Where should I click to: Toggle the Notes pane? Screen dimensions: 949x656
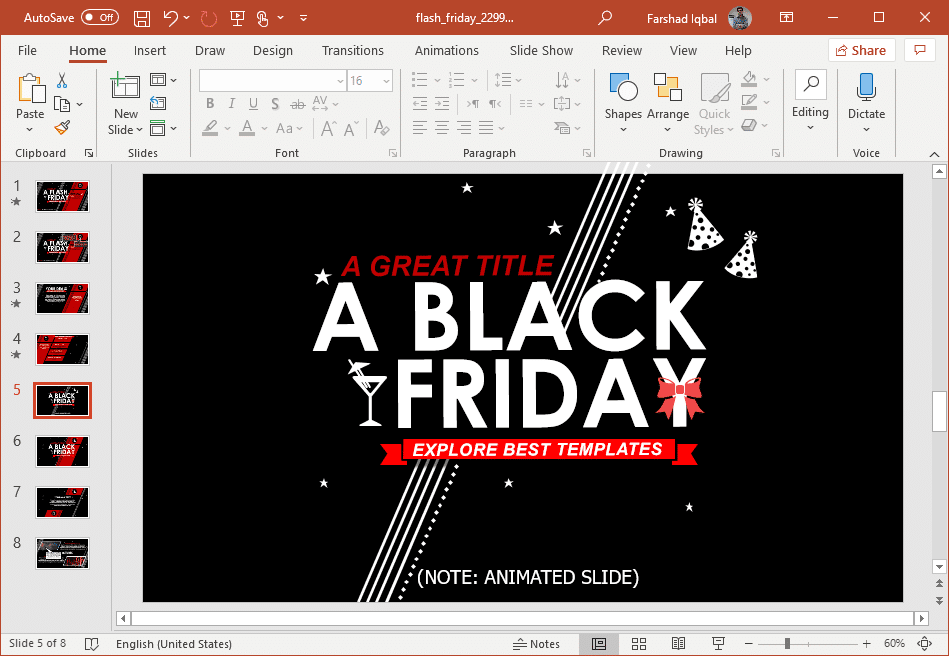[x=536, y=644]
